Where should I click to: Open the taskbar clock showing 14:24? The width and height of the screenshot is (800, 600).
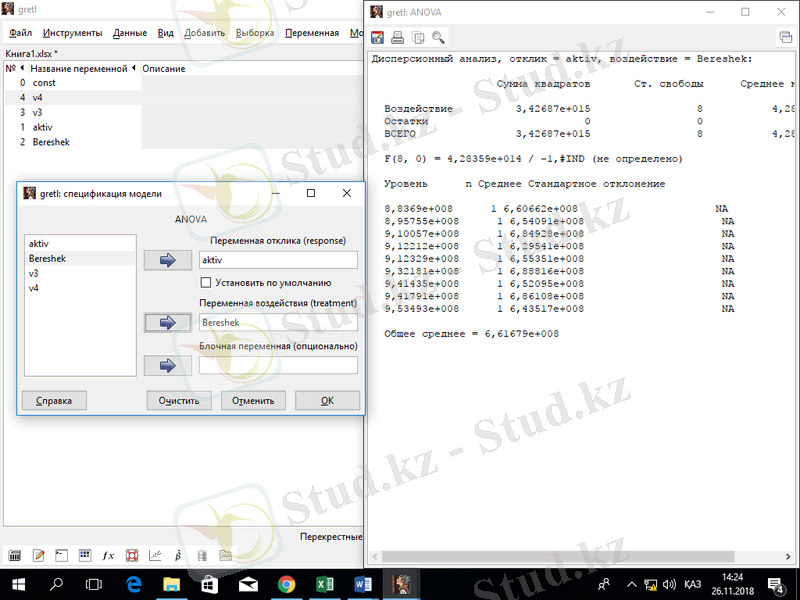[x=732, y=585]
